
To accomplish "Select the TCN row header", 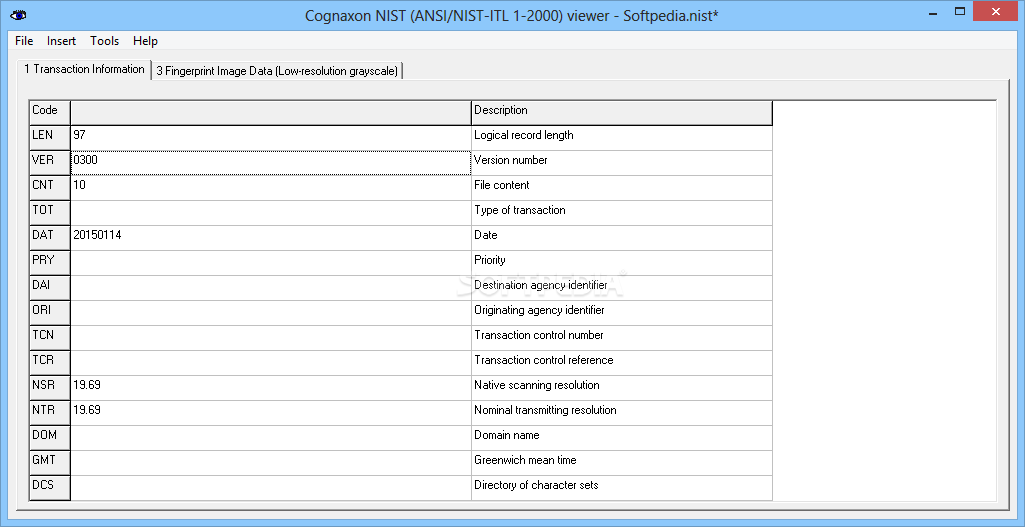I will point(50,338).
